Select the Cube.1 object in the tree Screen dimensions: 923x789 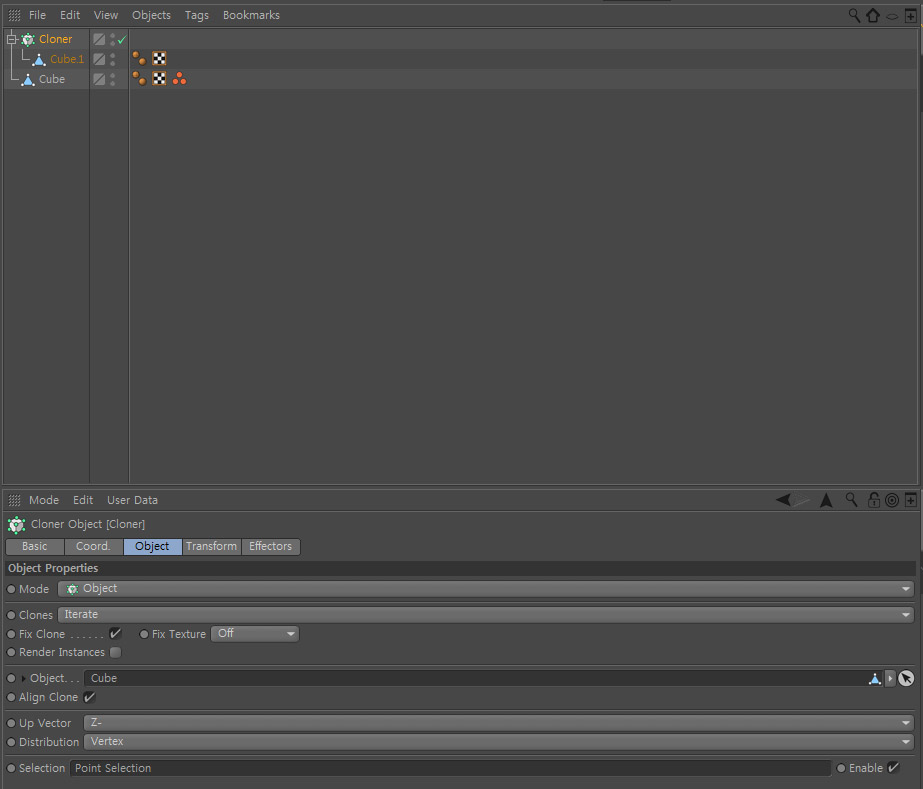(x=67, y=59)
